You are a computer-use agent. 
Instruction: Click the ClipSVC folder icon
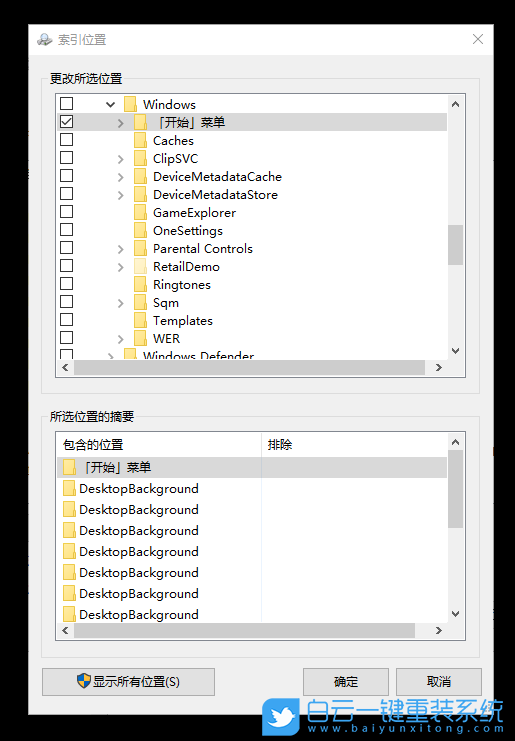coord(140,158)
